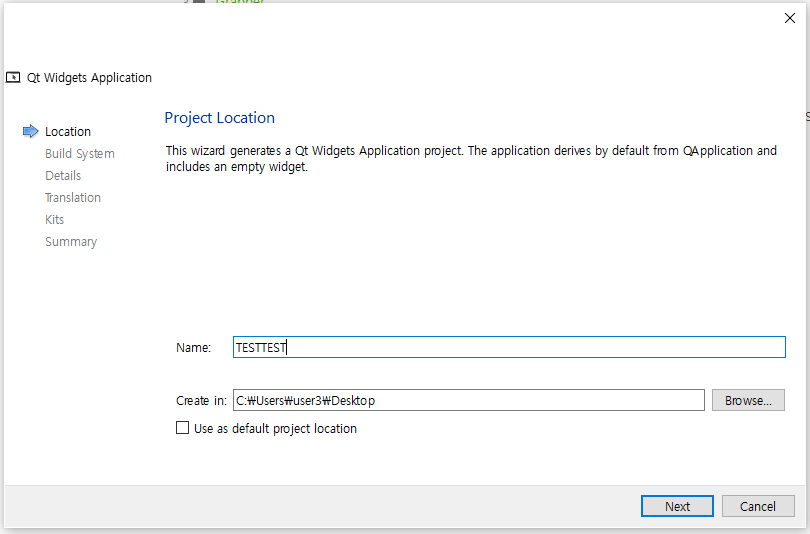This screenshot has height=534, width=810.
Task: Cancel the project wizard
Action: (758, 506)
